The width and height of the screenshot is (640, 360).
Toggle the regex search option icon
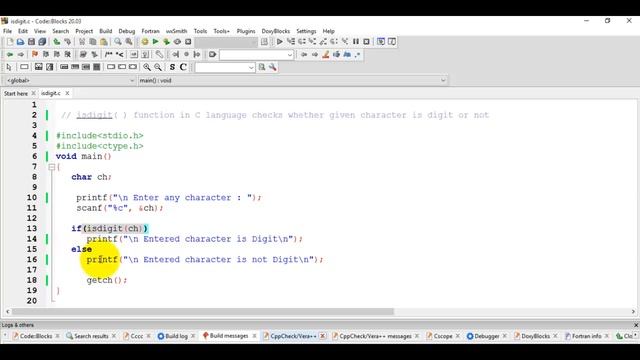pos(358,54)
